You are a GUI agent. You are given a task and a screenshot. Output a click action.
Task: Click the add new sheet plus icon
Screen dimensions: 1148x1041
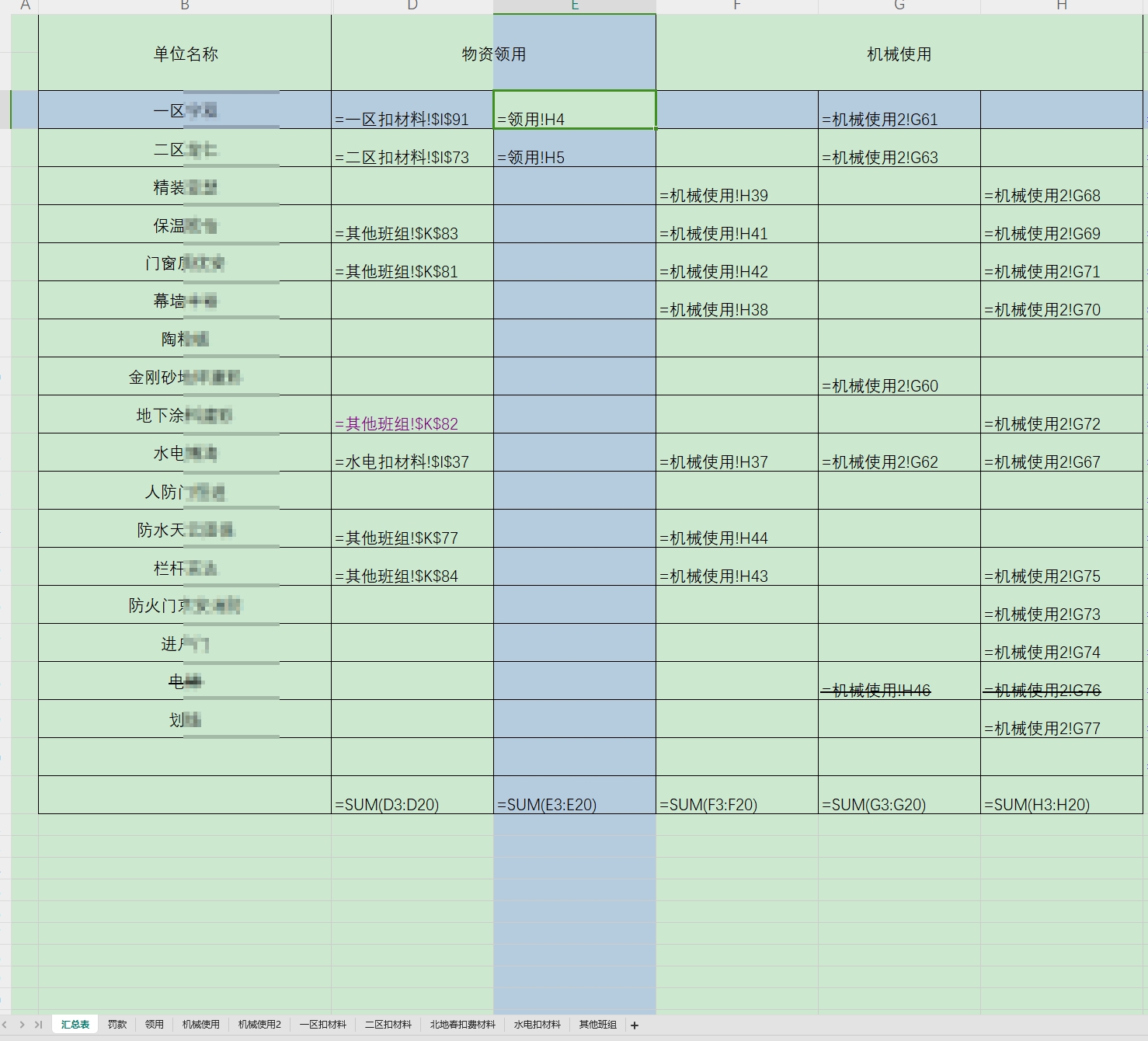click(x=635, y=1025)
